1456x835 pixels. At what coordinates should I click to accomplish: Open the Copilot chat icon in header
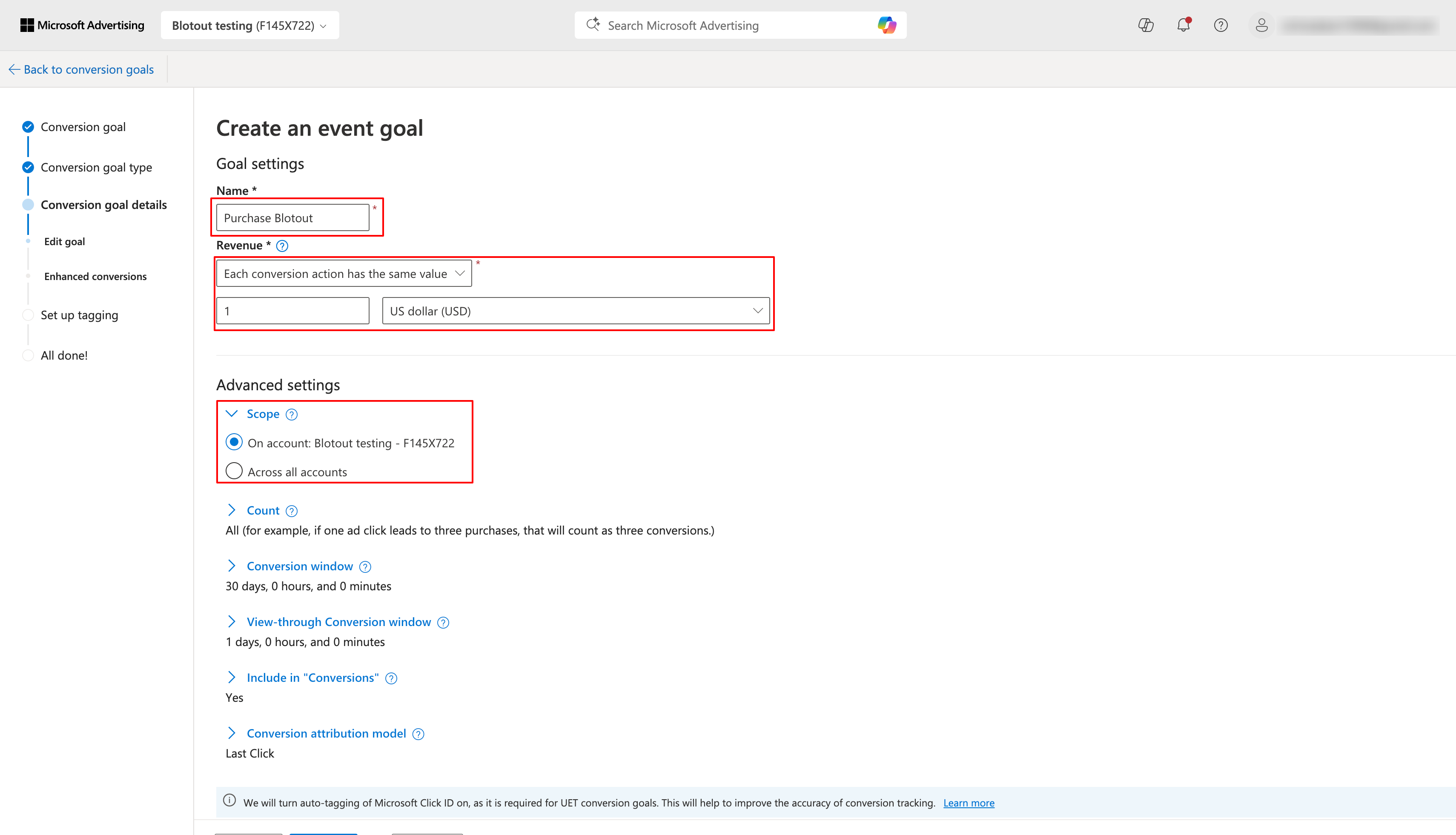point(1146,25)
